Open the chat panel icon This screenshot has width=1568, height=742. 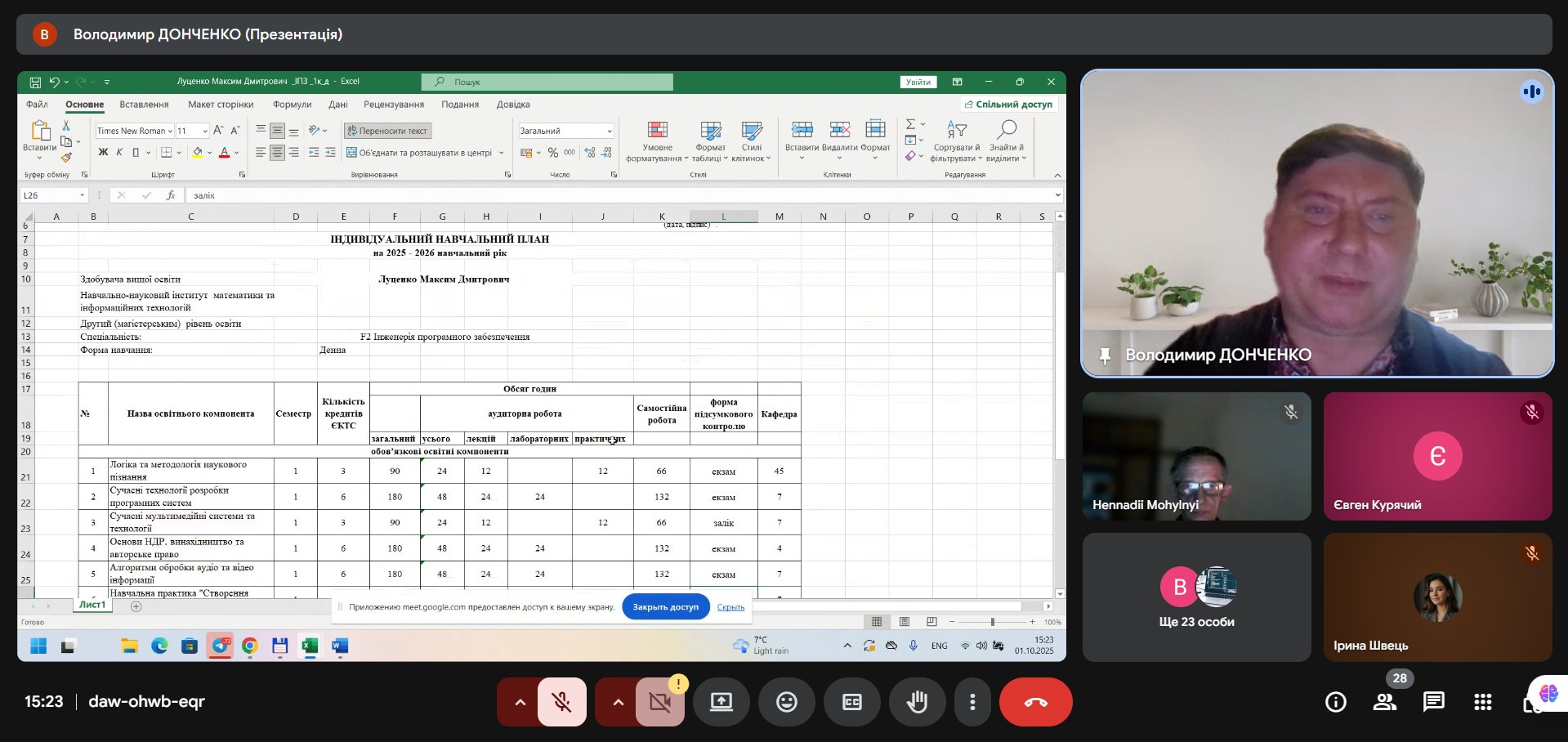click(1433, 702)
